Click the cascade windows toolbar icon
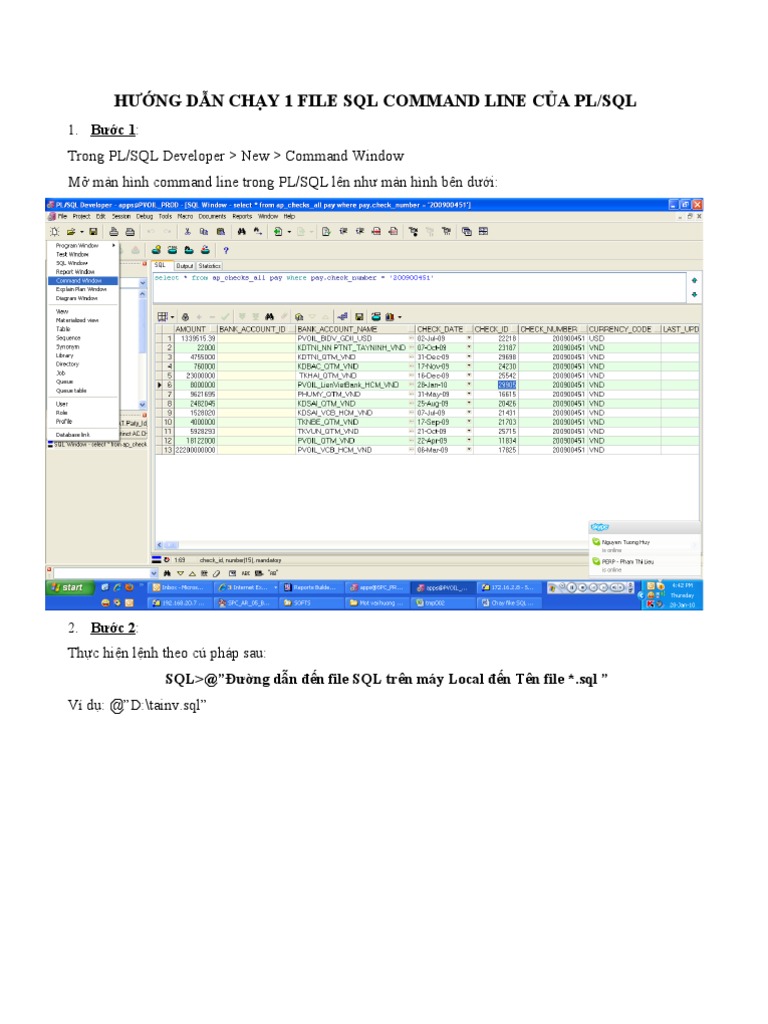This screenshot has width=768, height=1024. tap(466, 232)
